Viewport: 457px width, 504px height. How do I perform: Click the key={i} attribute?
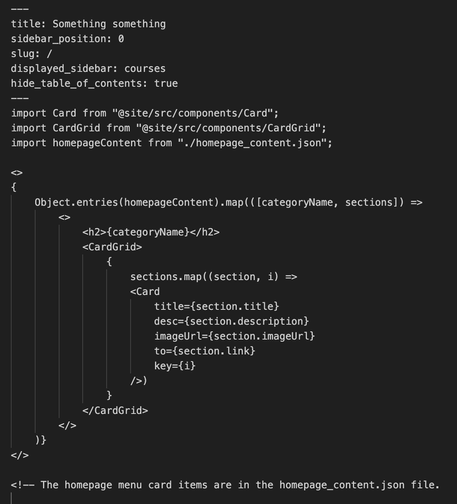click(x=175, y=366)
